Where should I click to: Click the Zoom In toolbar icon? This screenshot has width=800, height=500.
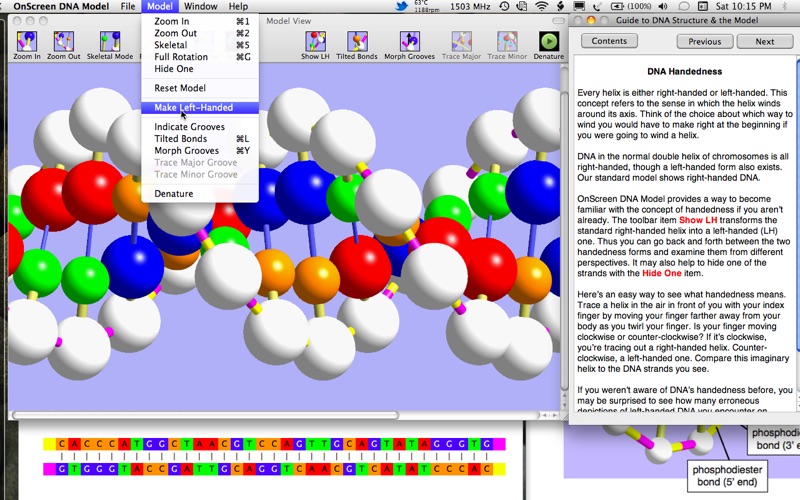click(x=27, y=45)
